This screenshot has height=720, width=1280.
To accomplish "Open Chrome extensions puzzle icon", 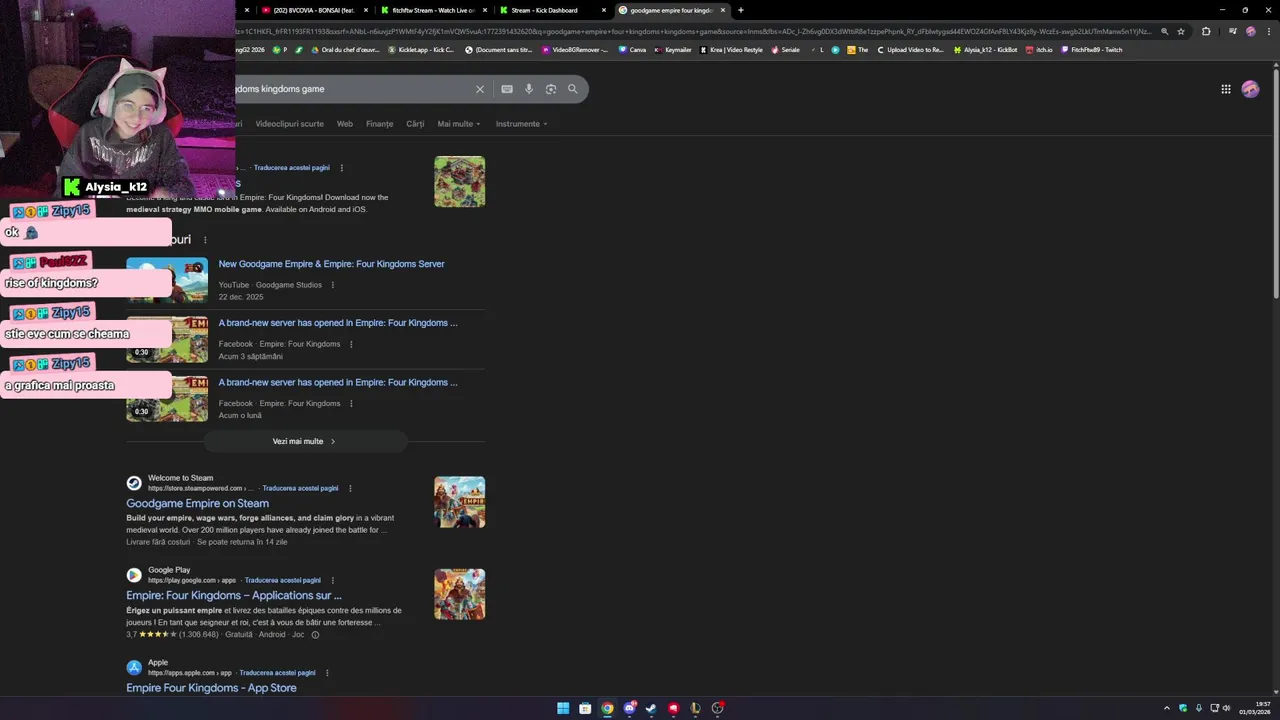I will 1206,31.
